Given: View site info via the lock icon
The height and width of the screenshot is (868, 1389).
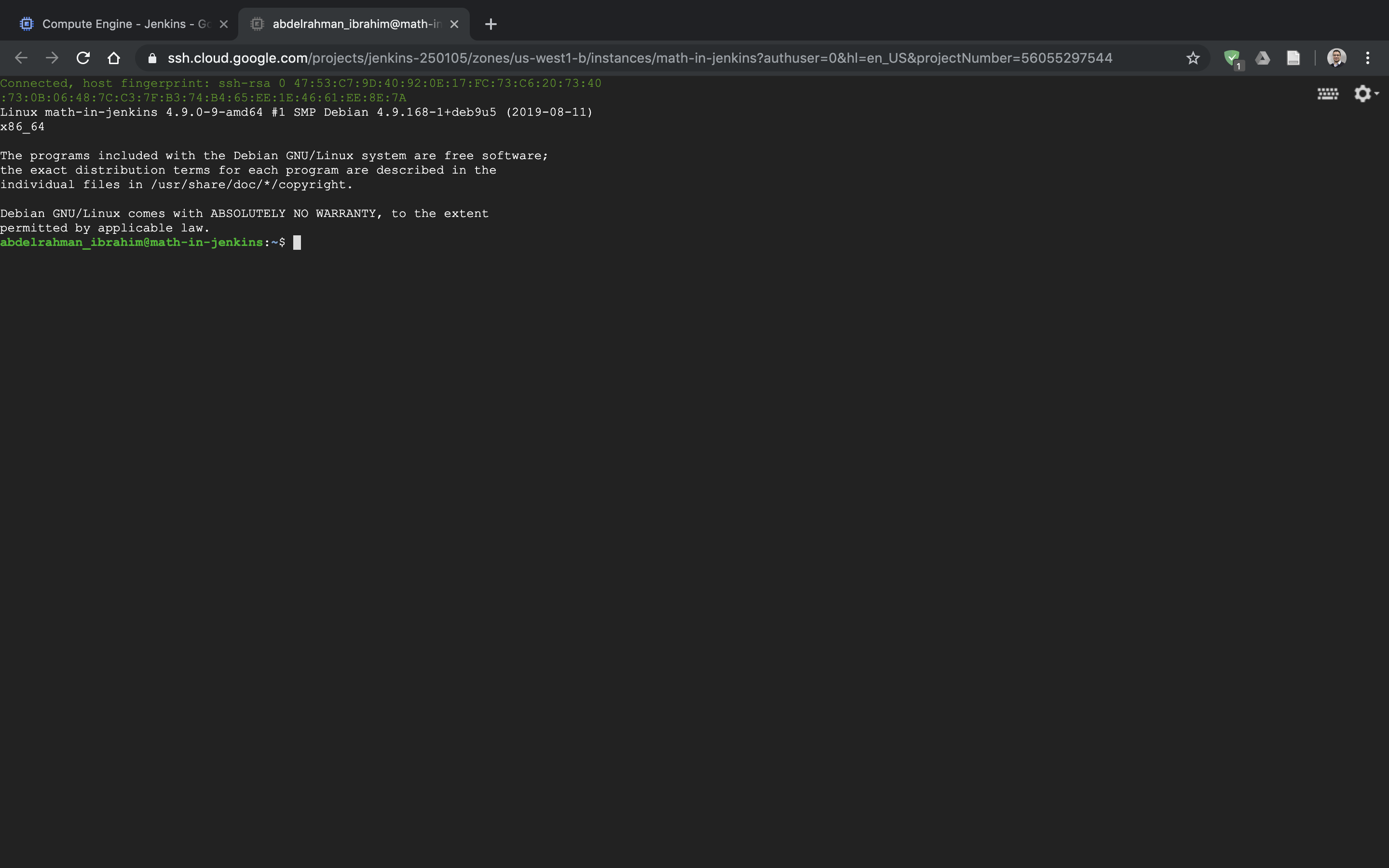Looking at the screenshot, I should tap(152, 58).
